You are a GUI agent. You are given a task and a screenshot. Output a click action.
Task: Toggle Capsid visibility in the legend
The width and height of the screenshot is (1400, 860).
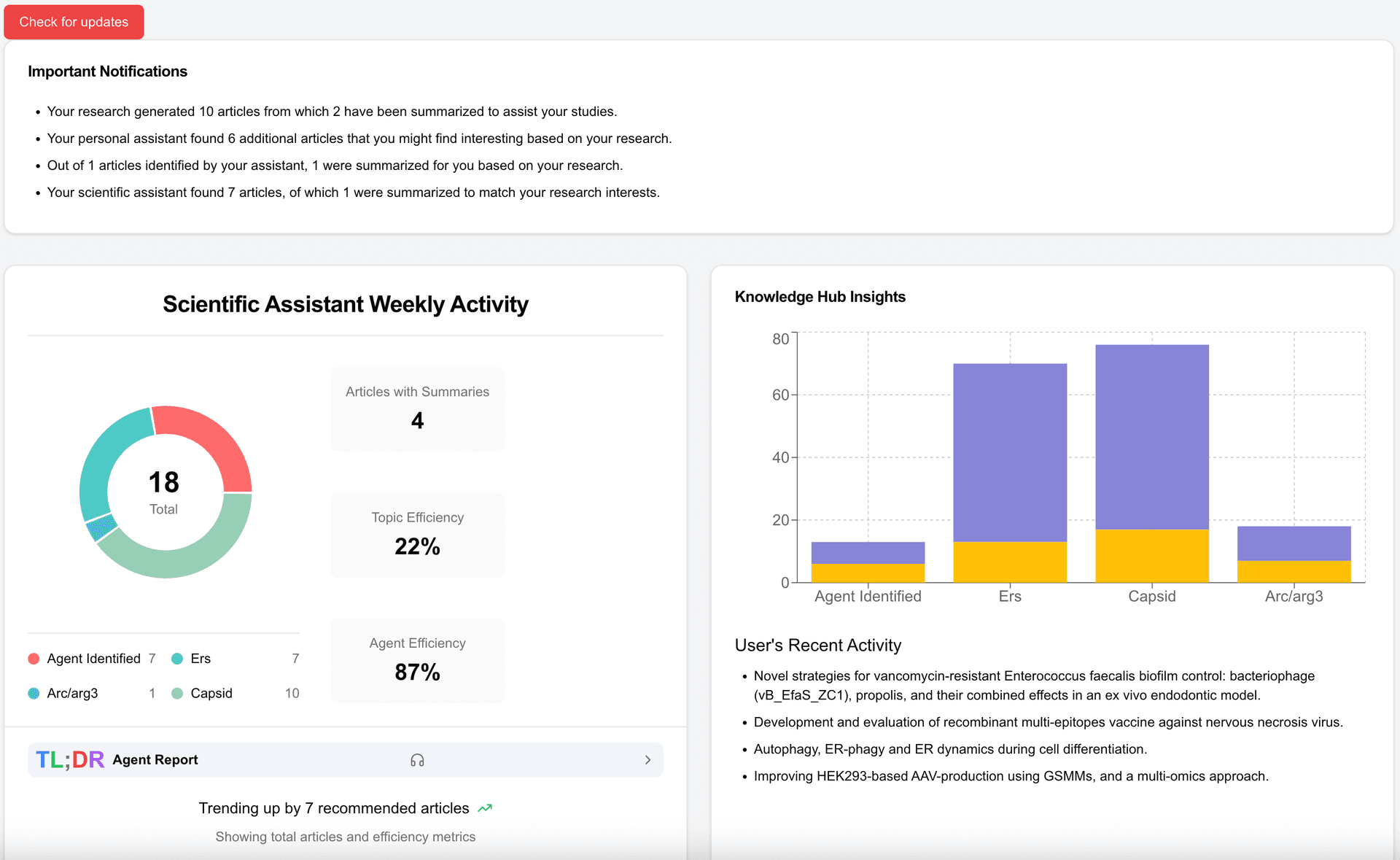(x=211, y=693)
